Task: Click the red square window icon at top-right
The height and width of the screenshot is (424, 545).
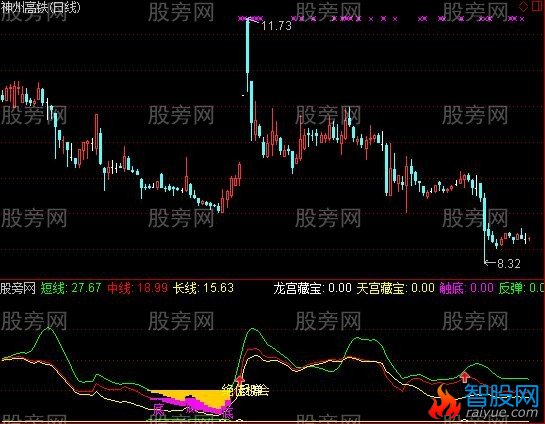Action: coord(537,6)
